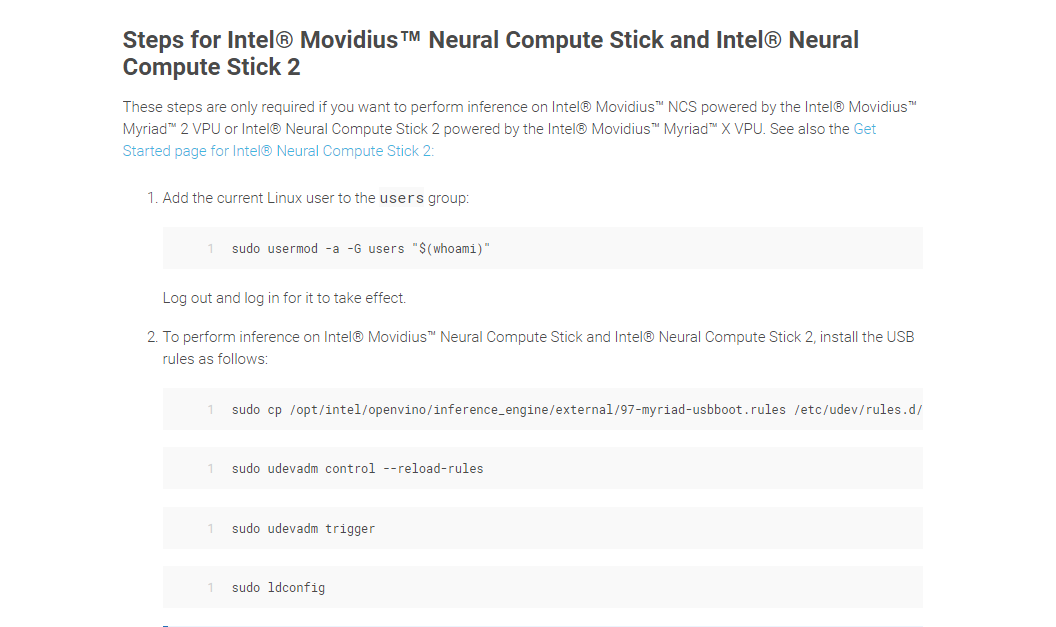The width and height of the screenshot is (1056, 627).
Task: Click the "Steps for Intel Movidius" heading
Action: coord(490,54)
